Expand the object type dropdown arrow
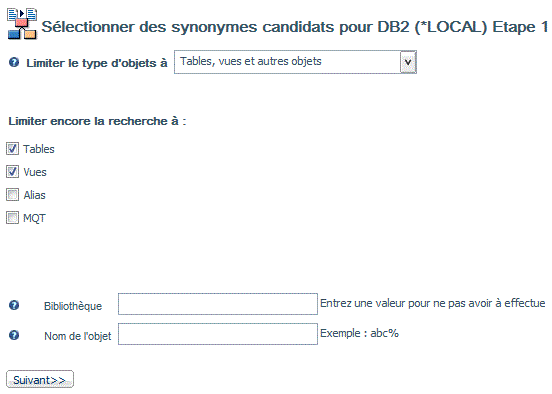The width and height of the screenshot is (552, 394). coord(408,62)
